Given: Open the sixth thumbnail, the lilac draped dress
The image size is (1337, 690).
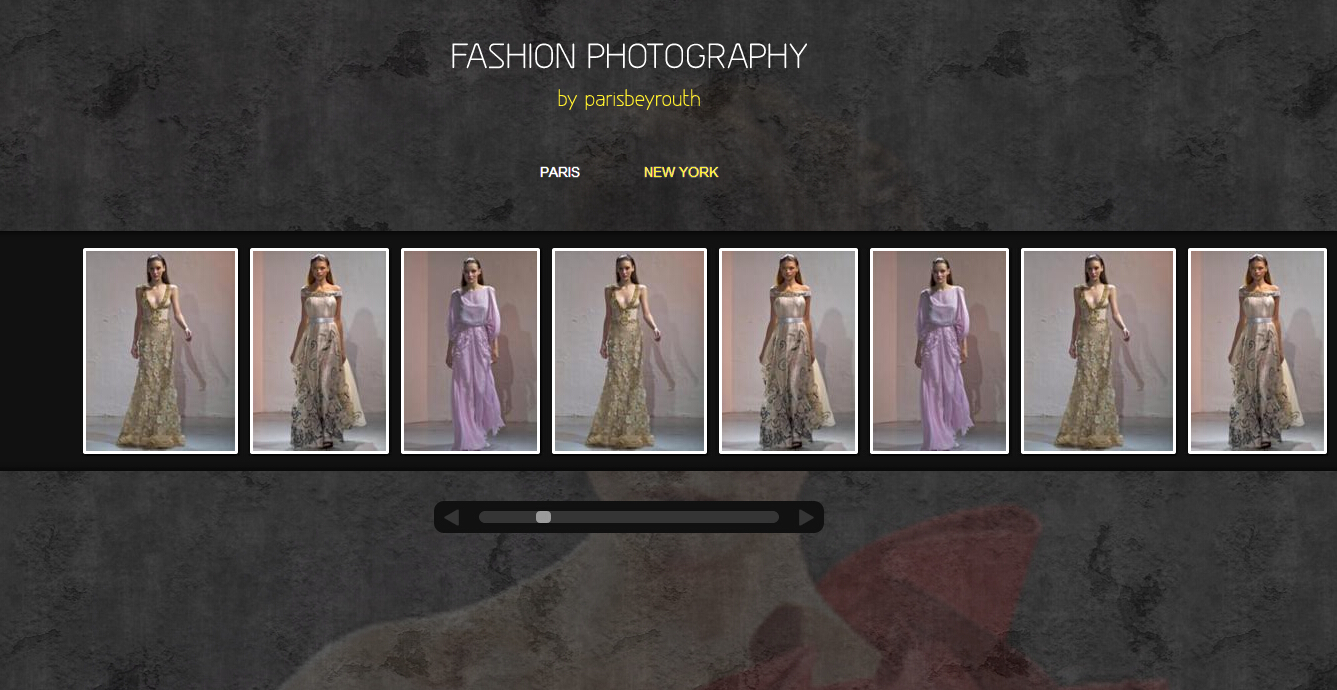Looking at the screenshot, I should click(x=939, y=351).
